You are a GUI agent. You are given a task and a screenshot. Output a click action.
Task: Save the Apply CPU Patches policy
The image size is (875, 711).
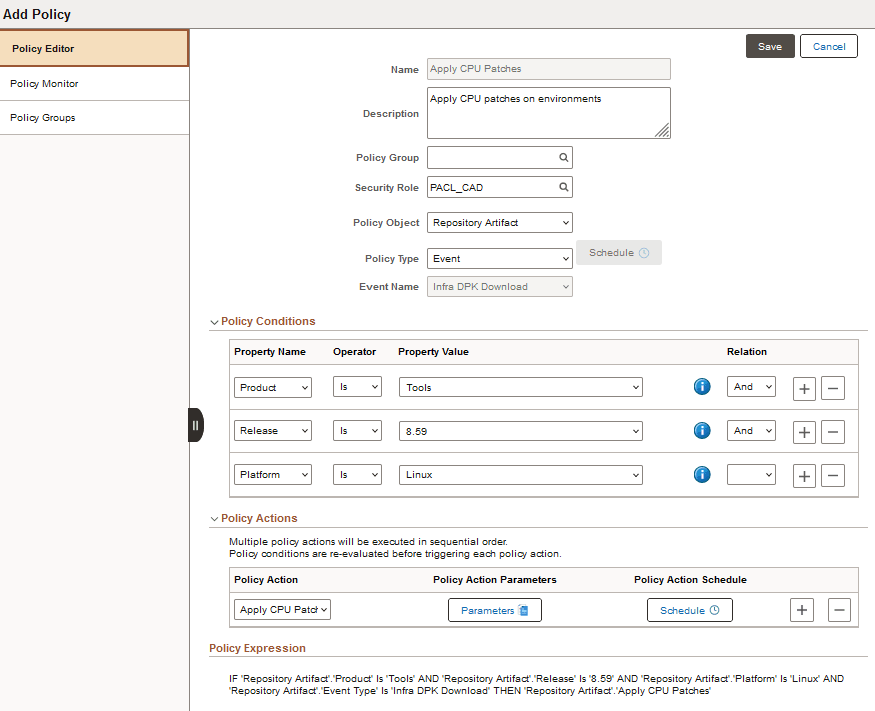[x=769, y=46]
